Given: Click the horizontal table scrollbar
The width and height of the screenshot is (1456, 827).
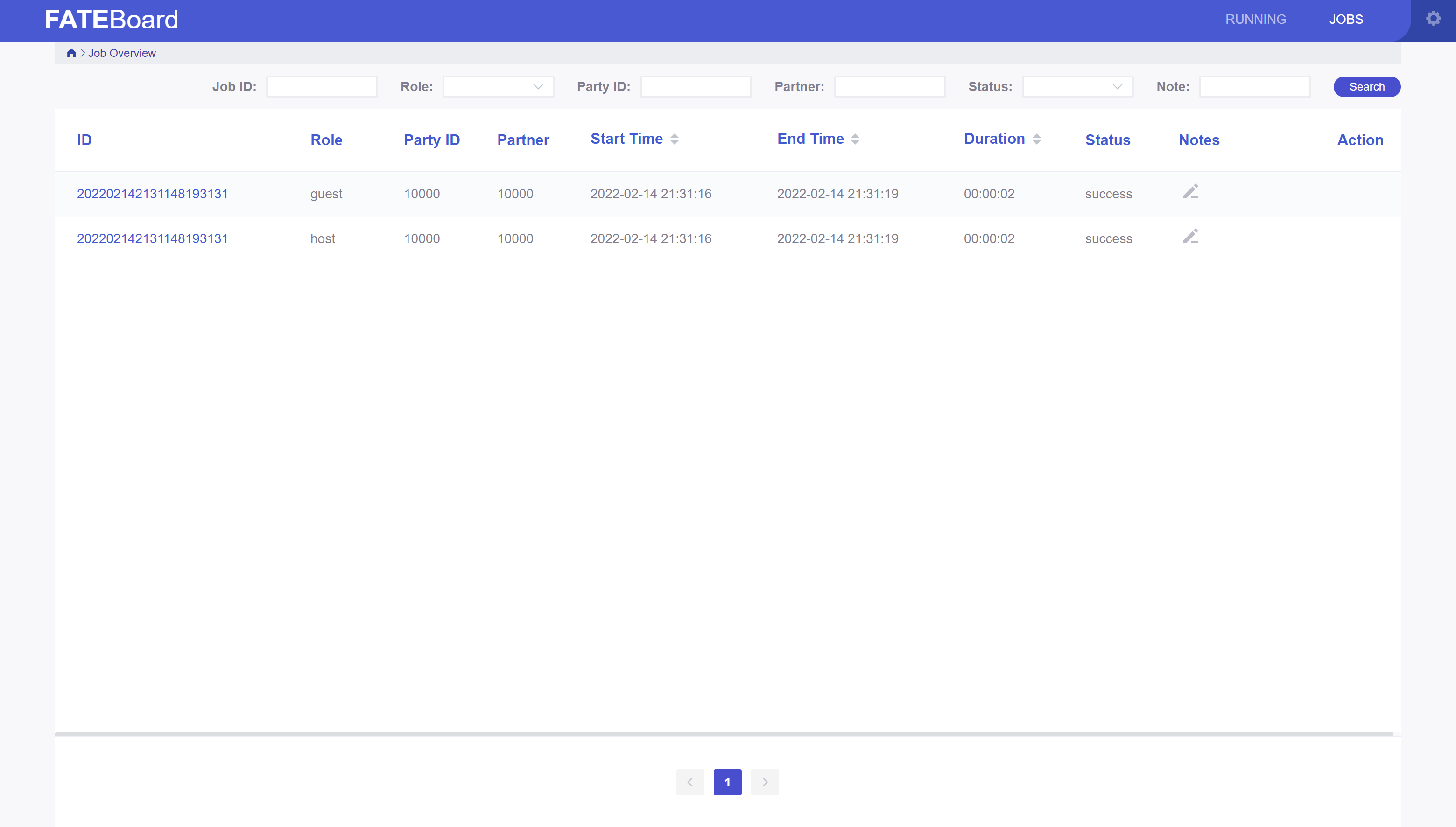Looking at the screenshot, I should point(724,735).
